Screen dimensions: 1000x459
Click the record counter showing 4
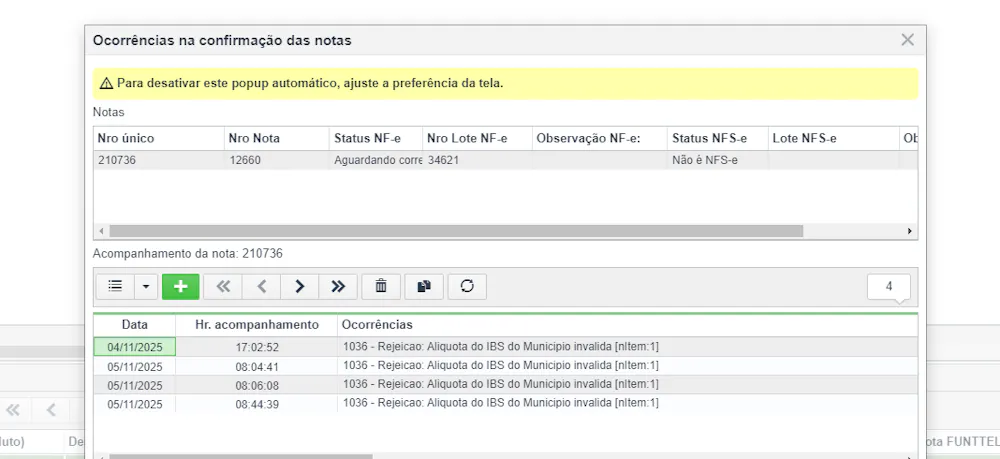pos(888,287)
